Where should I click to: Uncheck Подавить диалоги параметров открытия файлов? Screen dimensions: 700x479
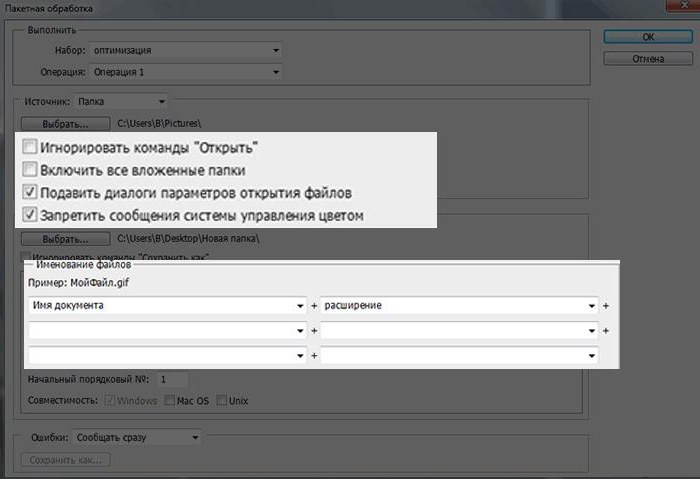click(30, 192)
